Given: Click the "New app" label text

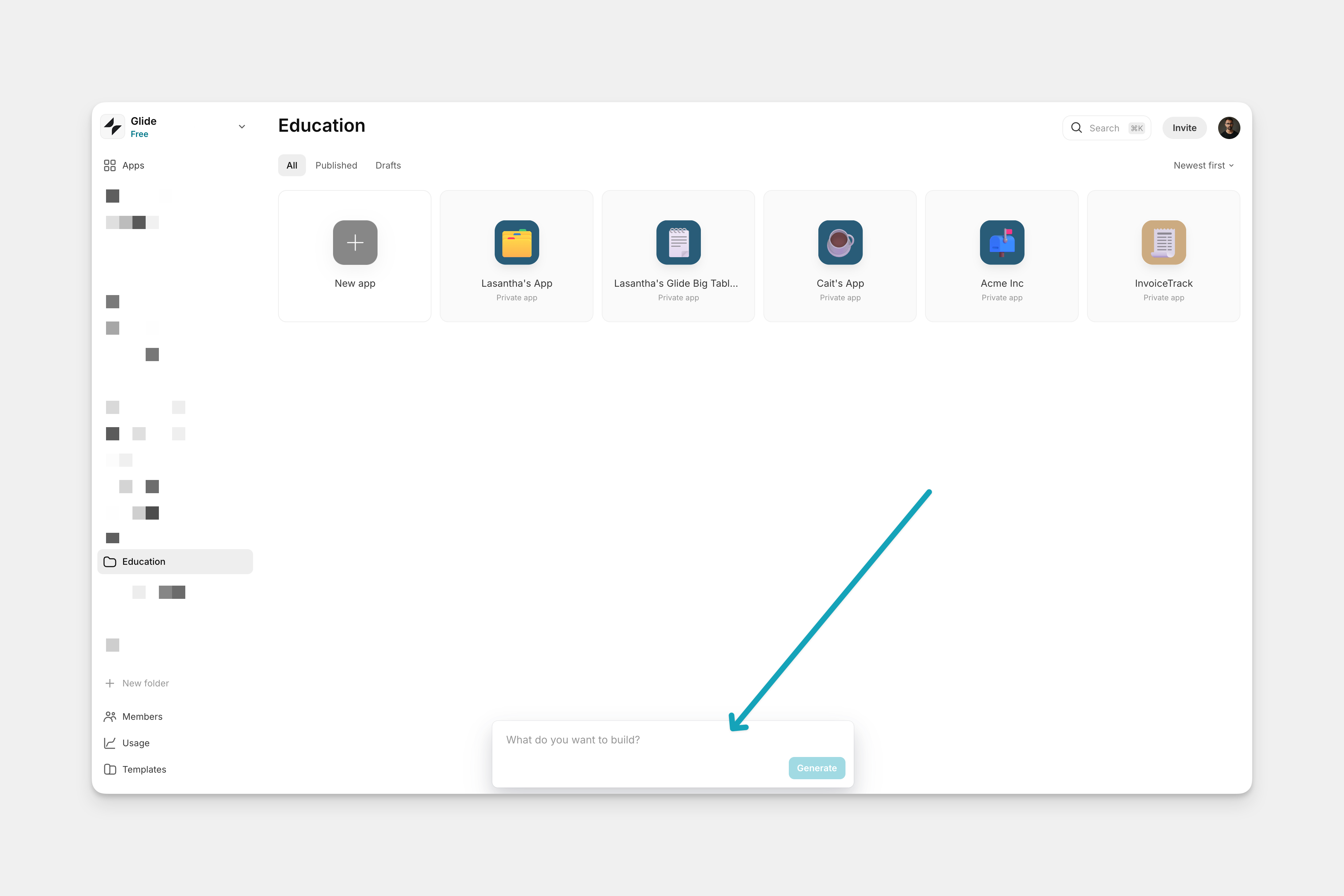Looking at the screenshot, I should pyautogui.click(x=355, y=283).
